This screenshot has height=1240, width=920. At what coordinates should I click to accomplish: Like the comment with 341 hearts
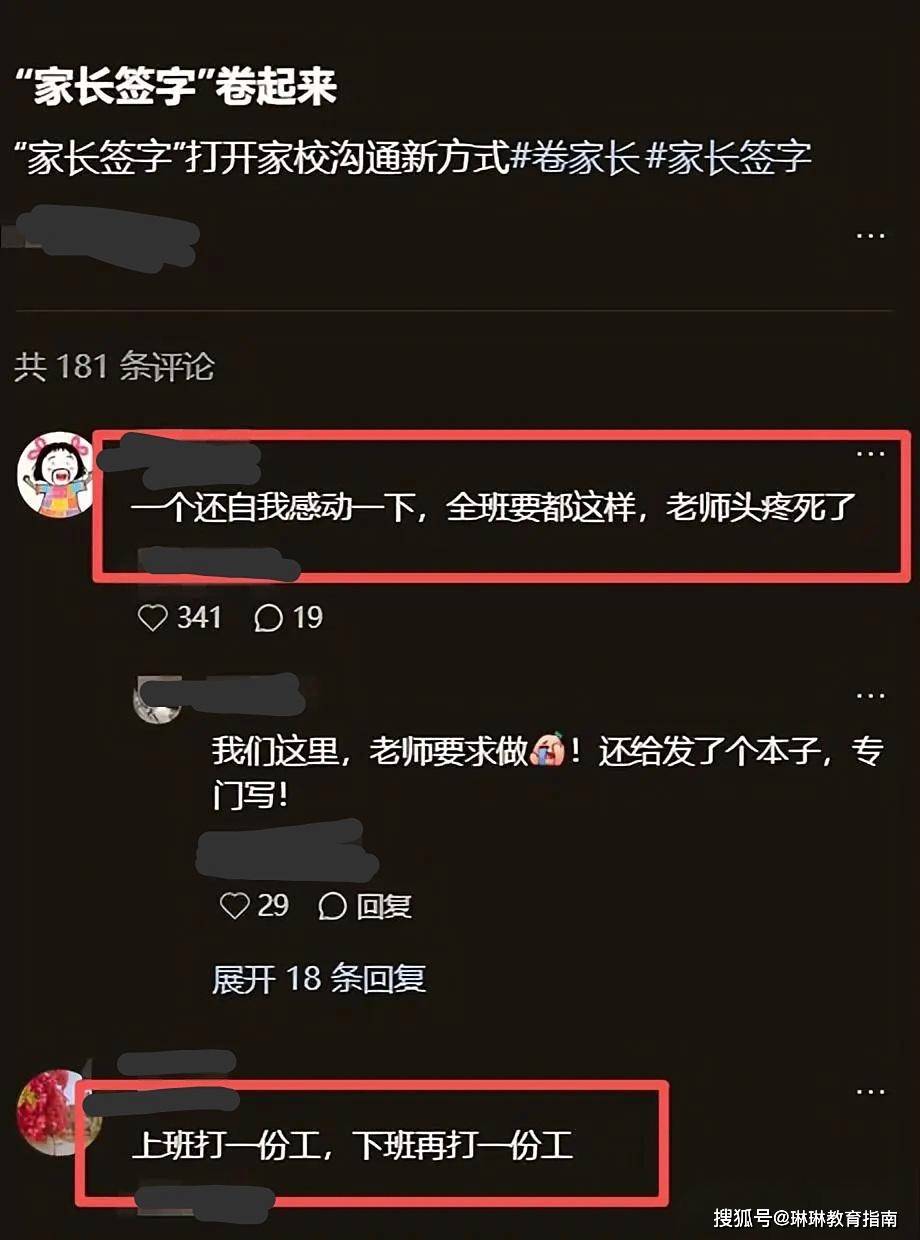(153, 618)
